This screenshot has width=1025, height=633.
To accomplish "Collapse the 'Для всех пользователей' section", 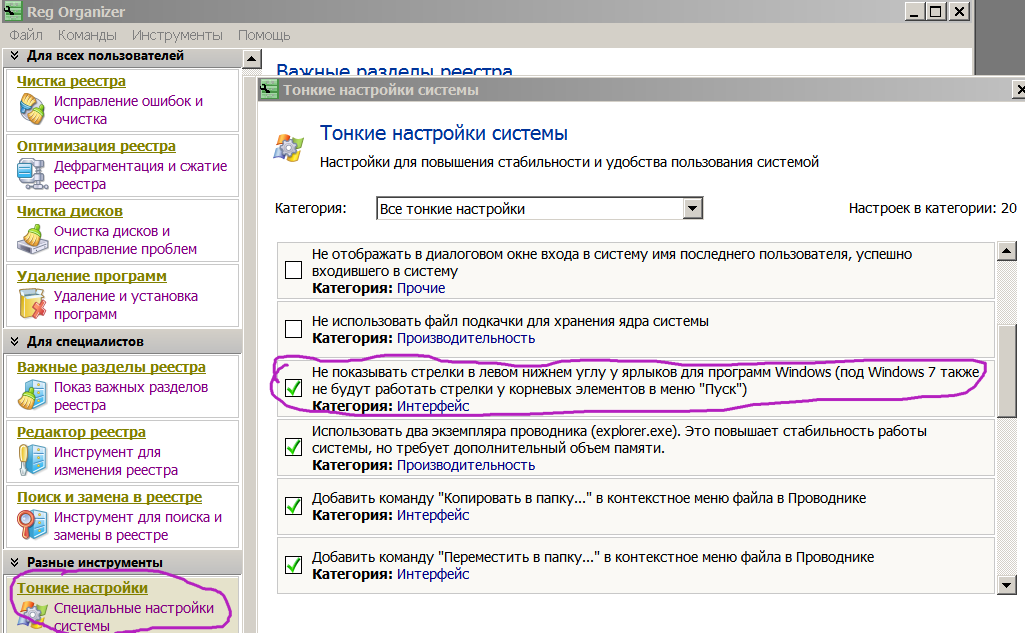I will tap(14, 56).
